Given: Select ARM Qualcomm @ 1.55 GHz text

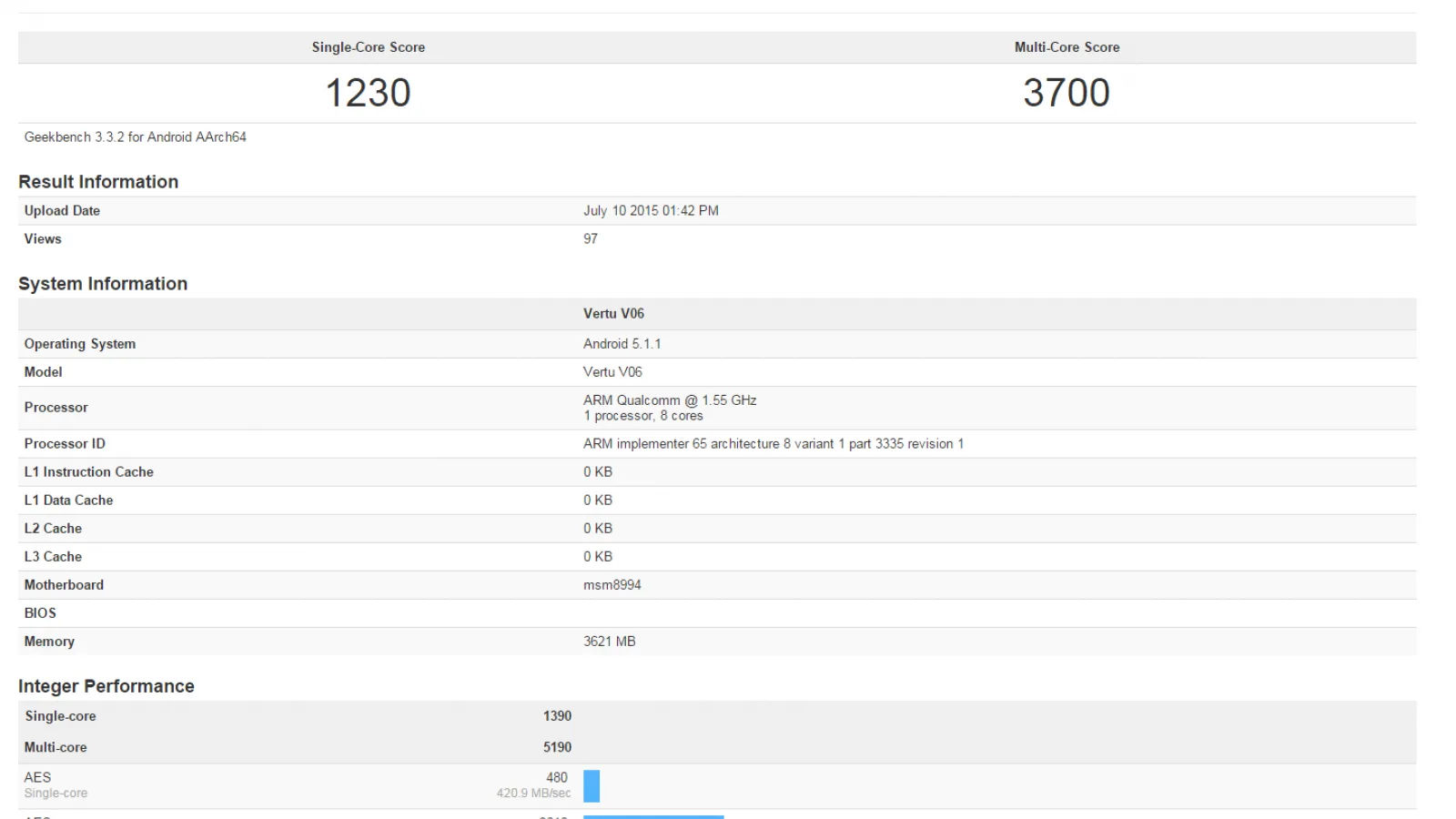Looking at the screenshot, I should click(670, 400).
